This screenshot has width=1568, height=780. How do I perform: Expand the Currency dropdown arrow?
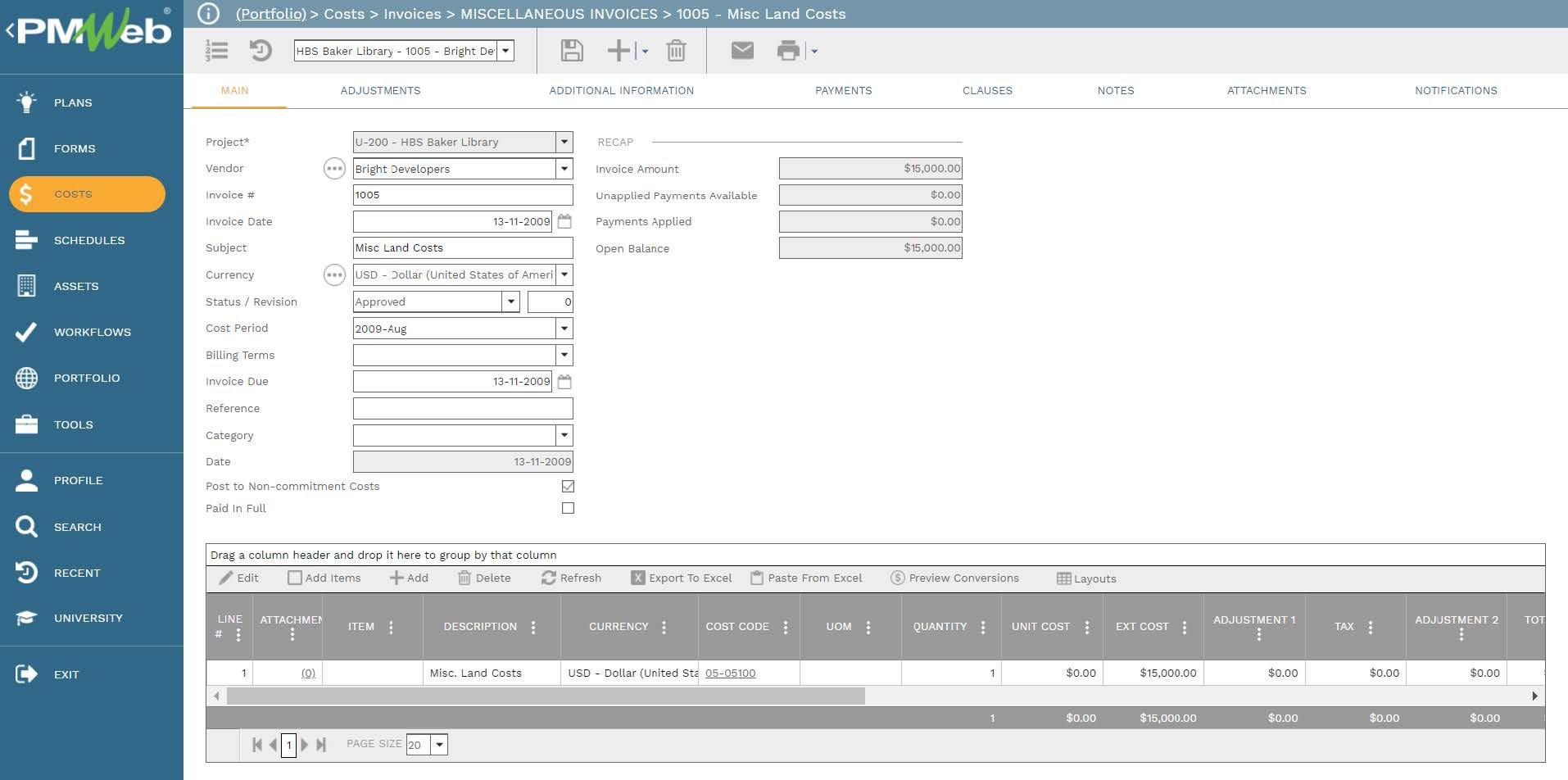point(564,274)
